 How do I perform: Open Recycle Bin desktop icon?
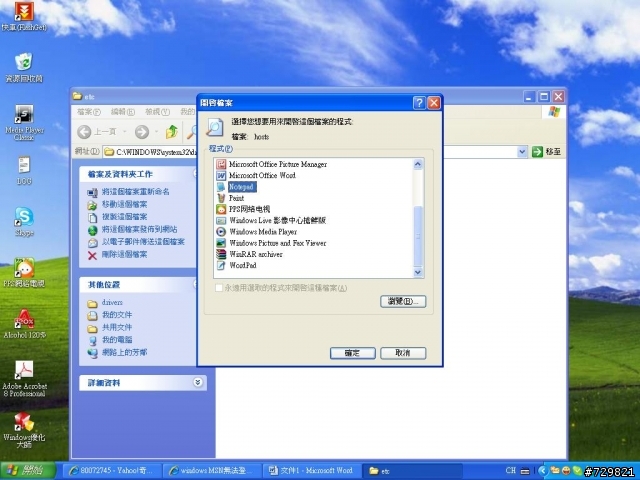(x=24, y=67)
